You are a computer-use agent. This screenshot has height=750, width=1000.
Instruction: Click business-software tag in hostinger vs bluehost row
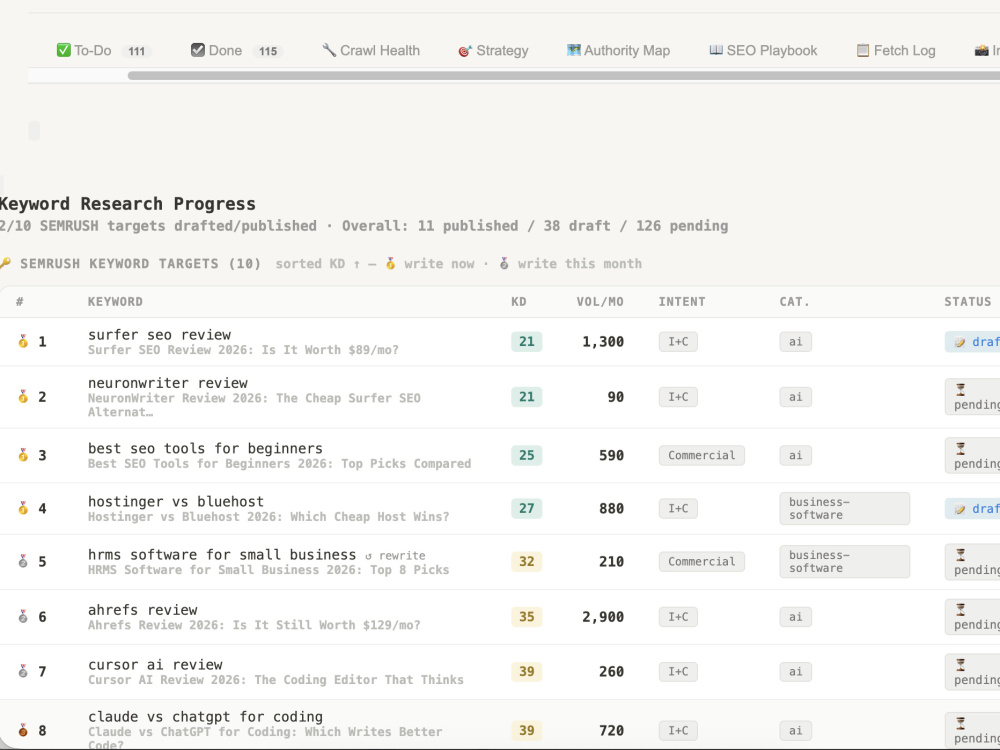click(844, 508)
